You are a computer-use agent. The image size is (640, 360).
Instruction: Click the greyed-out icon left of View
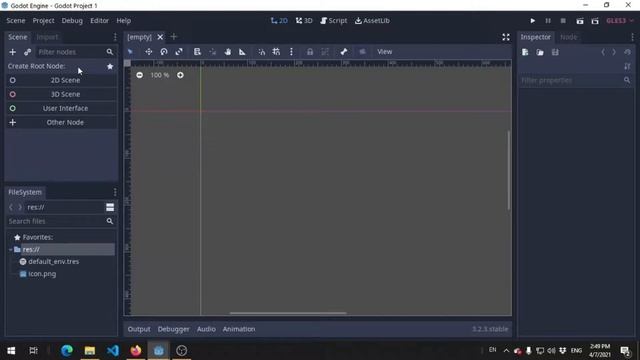tap(362, 52)
